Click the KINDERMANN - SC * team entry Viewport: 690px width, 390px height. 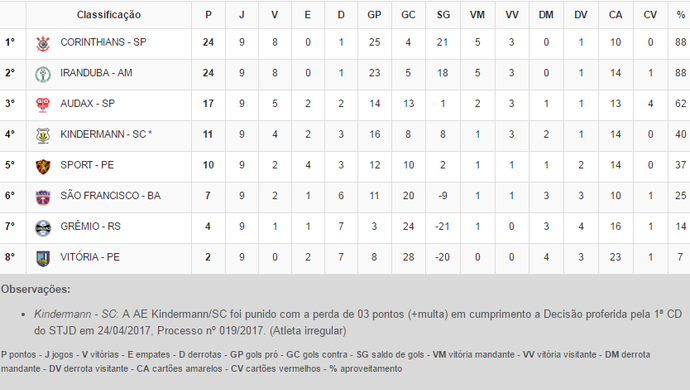point(106,134)
